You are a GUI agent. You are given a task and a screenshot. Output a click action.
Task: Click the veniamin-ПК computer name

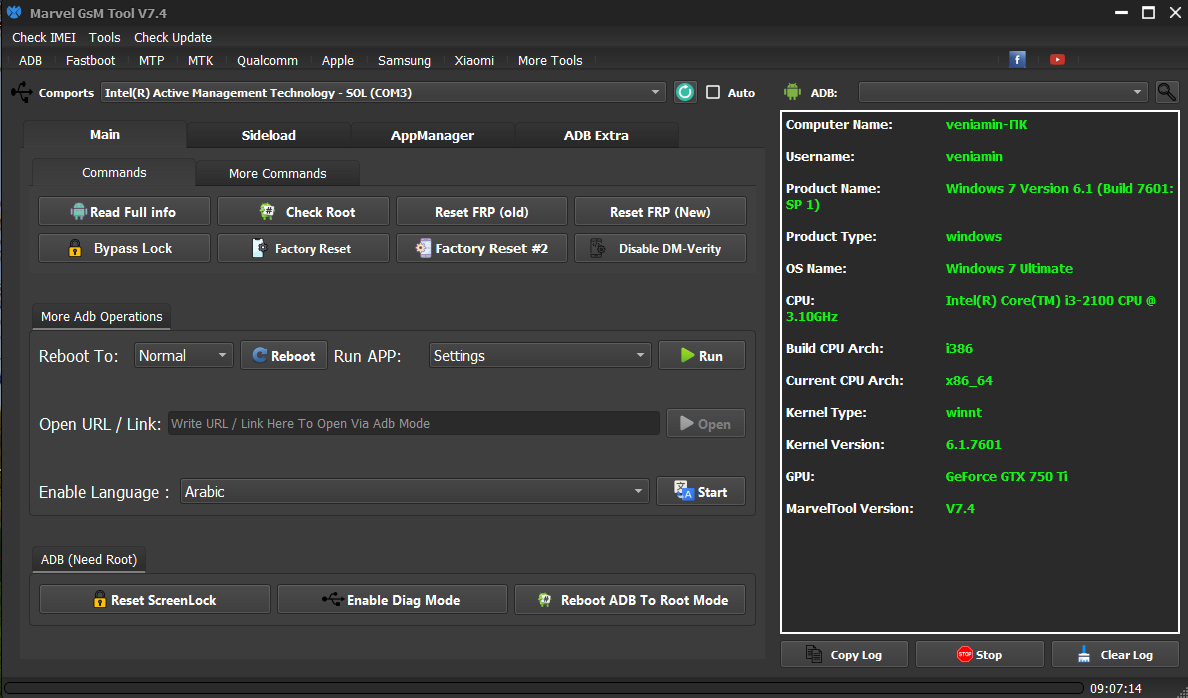click(986, 124)
